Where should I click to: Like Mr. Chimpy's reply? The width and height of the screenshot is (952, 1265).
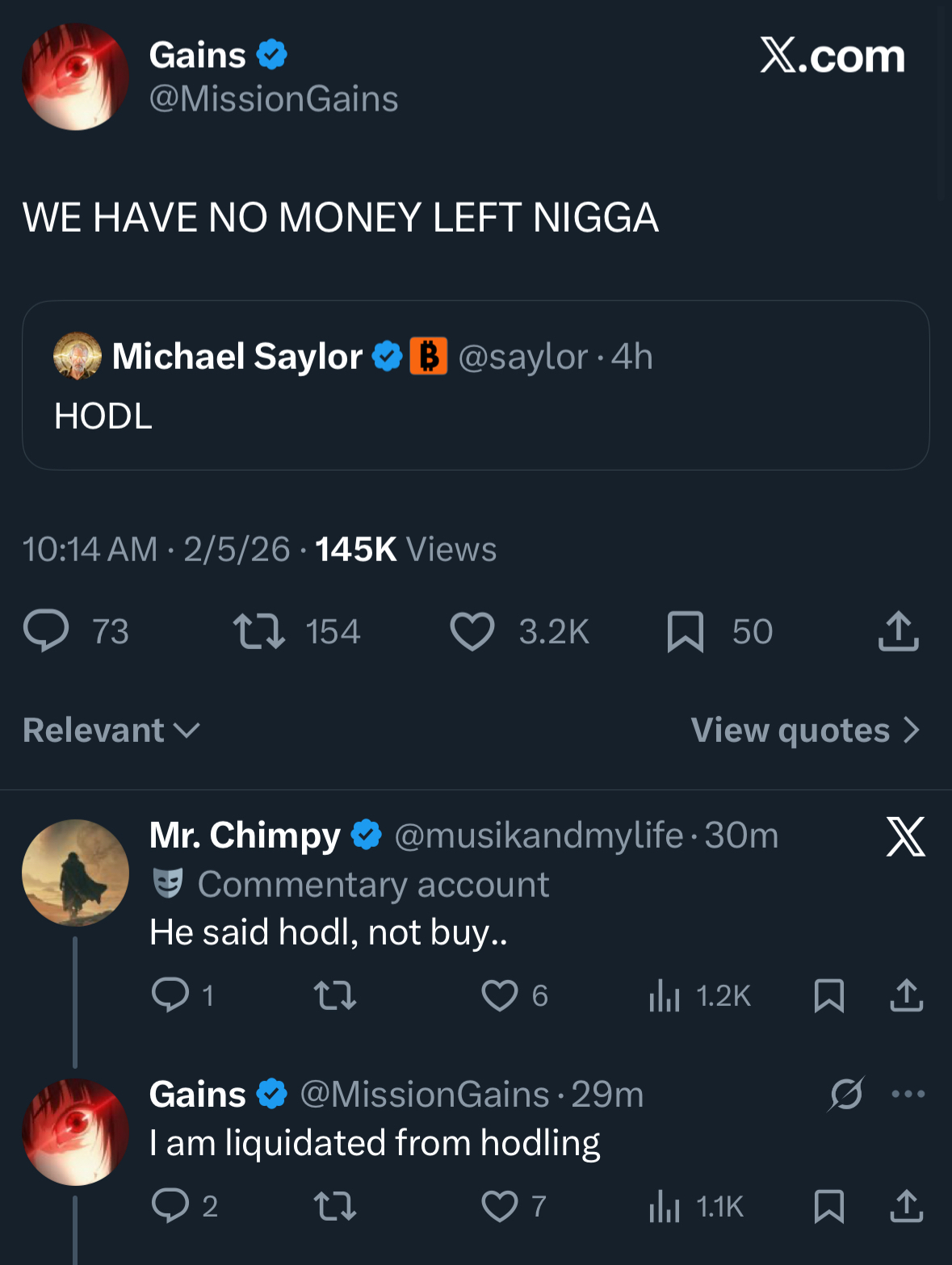(x=500, y=995)
